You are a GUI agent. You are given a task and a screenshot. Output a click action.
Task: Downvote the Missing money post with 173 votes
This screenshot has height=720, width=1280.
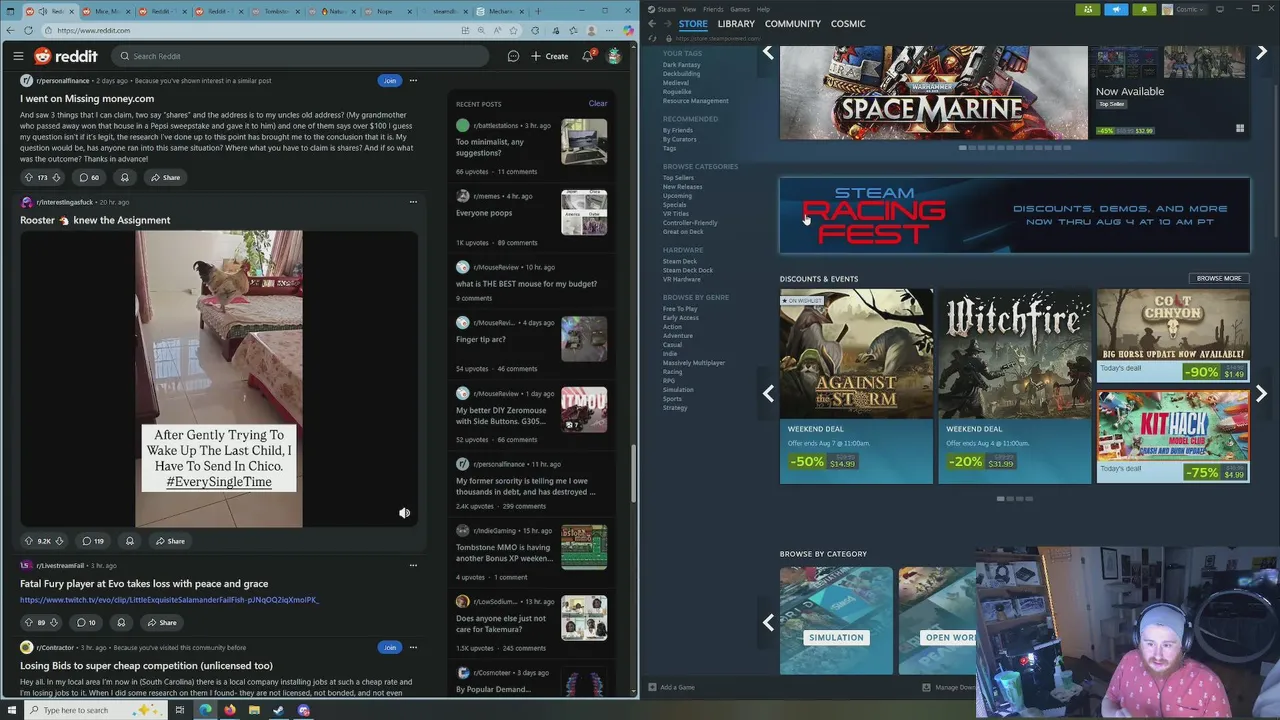click(56, 177)
